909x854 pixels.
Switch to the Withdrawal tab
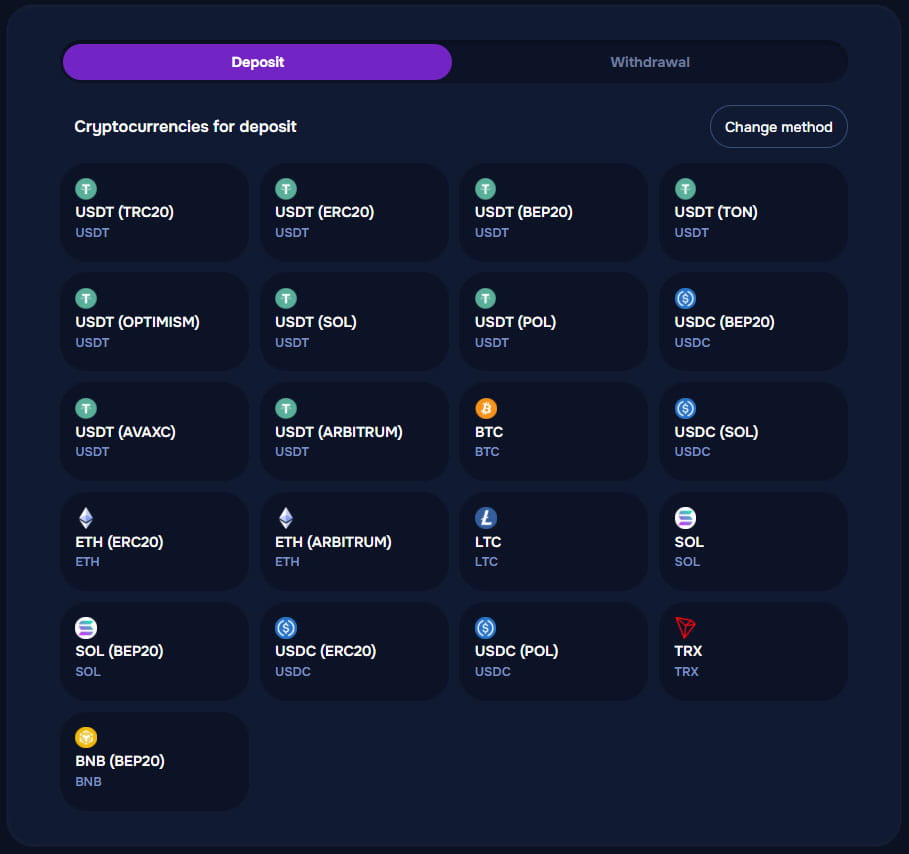point(650,62)
